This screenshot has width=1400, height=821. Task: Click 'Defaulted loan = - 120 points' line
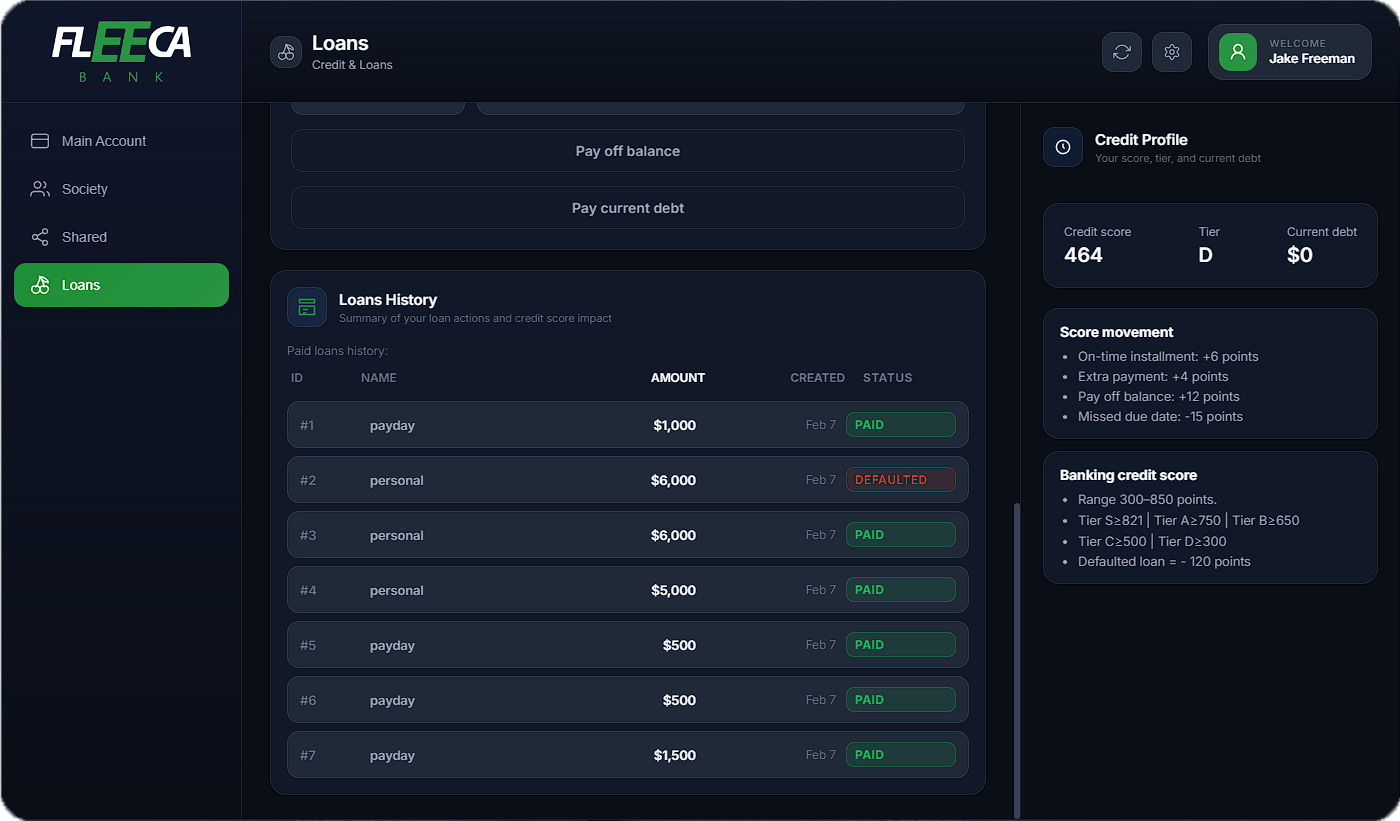coord(1164,561)
